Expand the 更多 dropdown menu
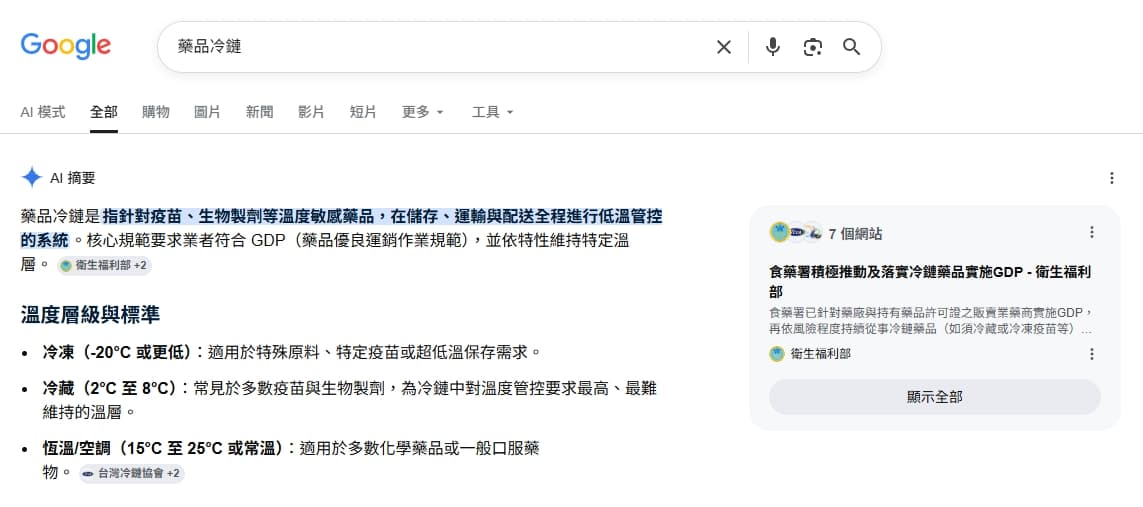The height and width of the screenshot is (507, 1143). (423, 112)
